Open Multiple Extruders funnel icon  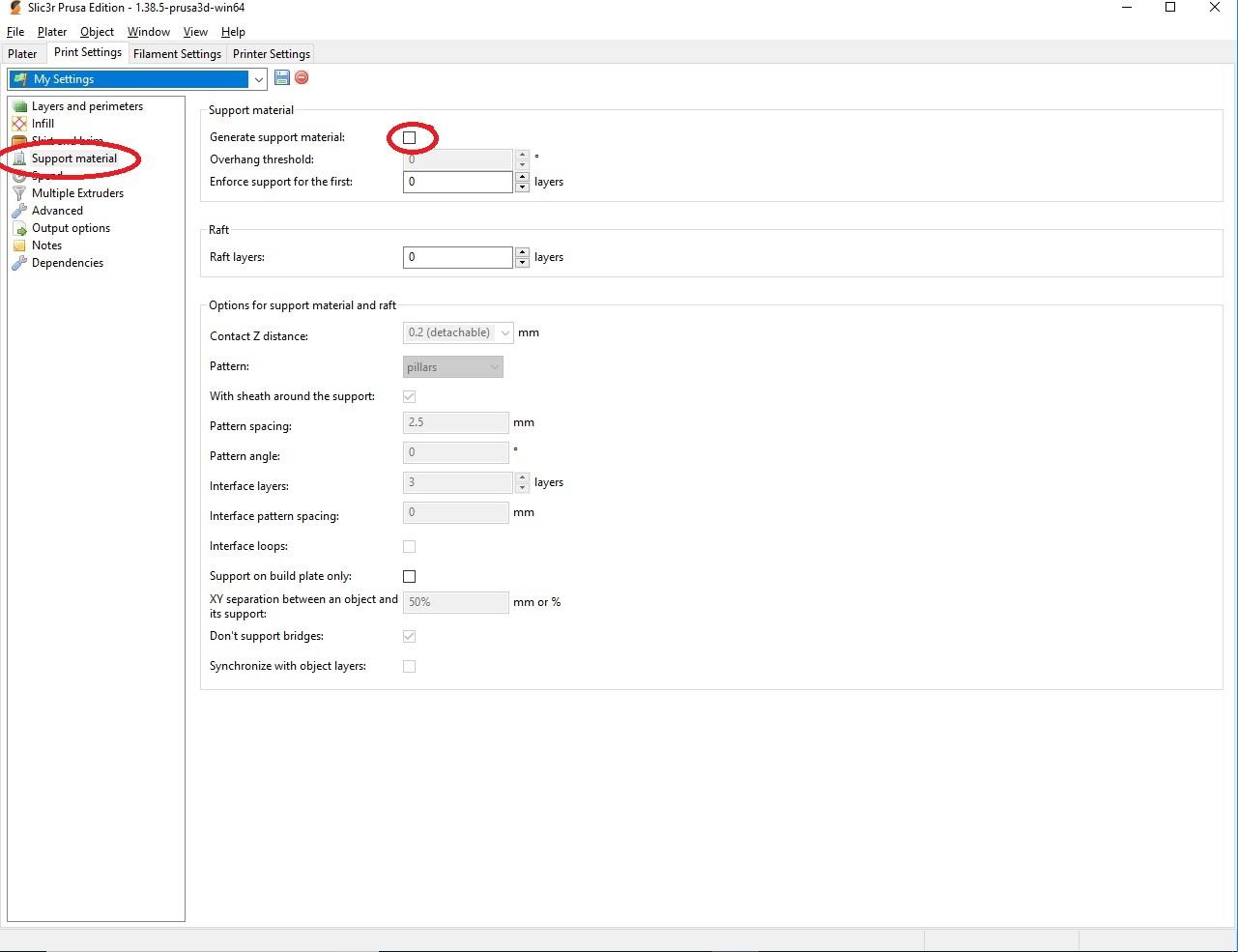click(x=19, y=193)
